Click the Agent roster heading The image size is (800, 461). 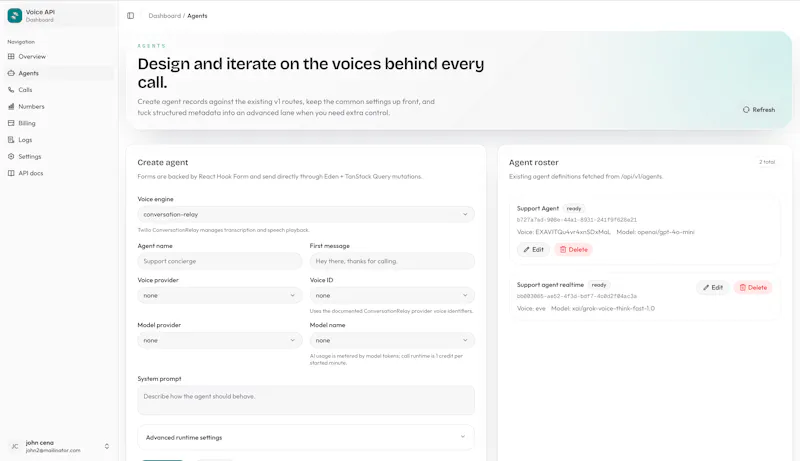coord(534,163)
